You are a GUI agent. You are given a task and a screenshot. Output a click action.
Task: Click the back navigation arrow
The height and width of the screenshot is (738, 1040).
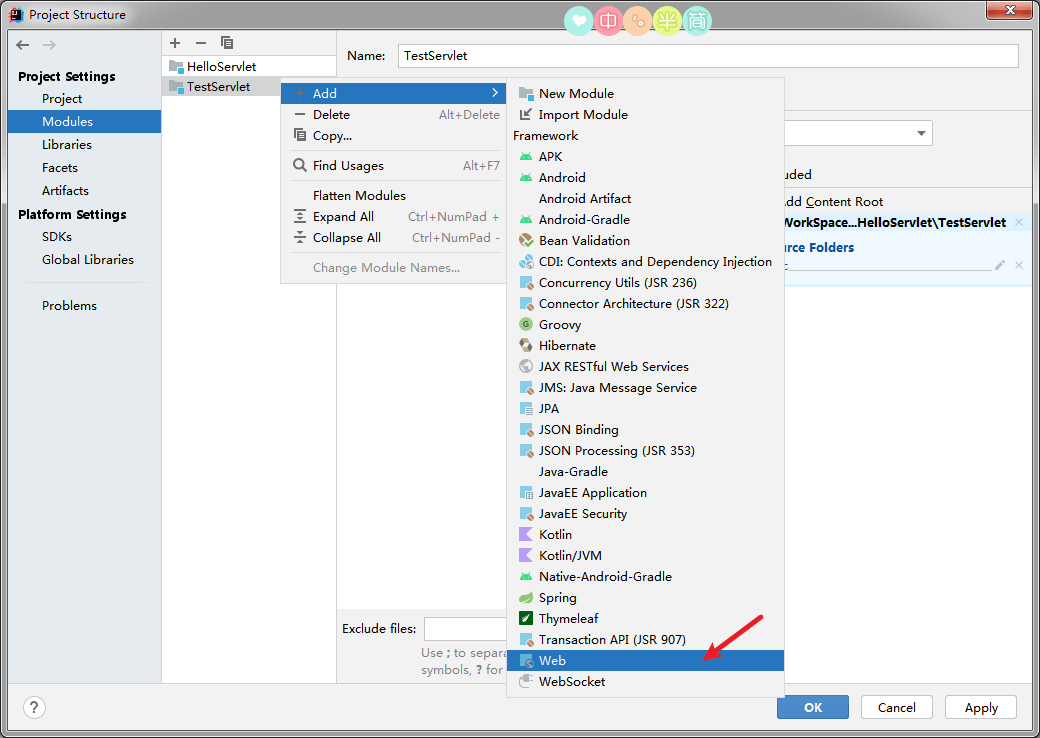point(23,45)
